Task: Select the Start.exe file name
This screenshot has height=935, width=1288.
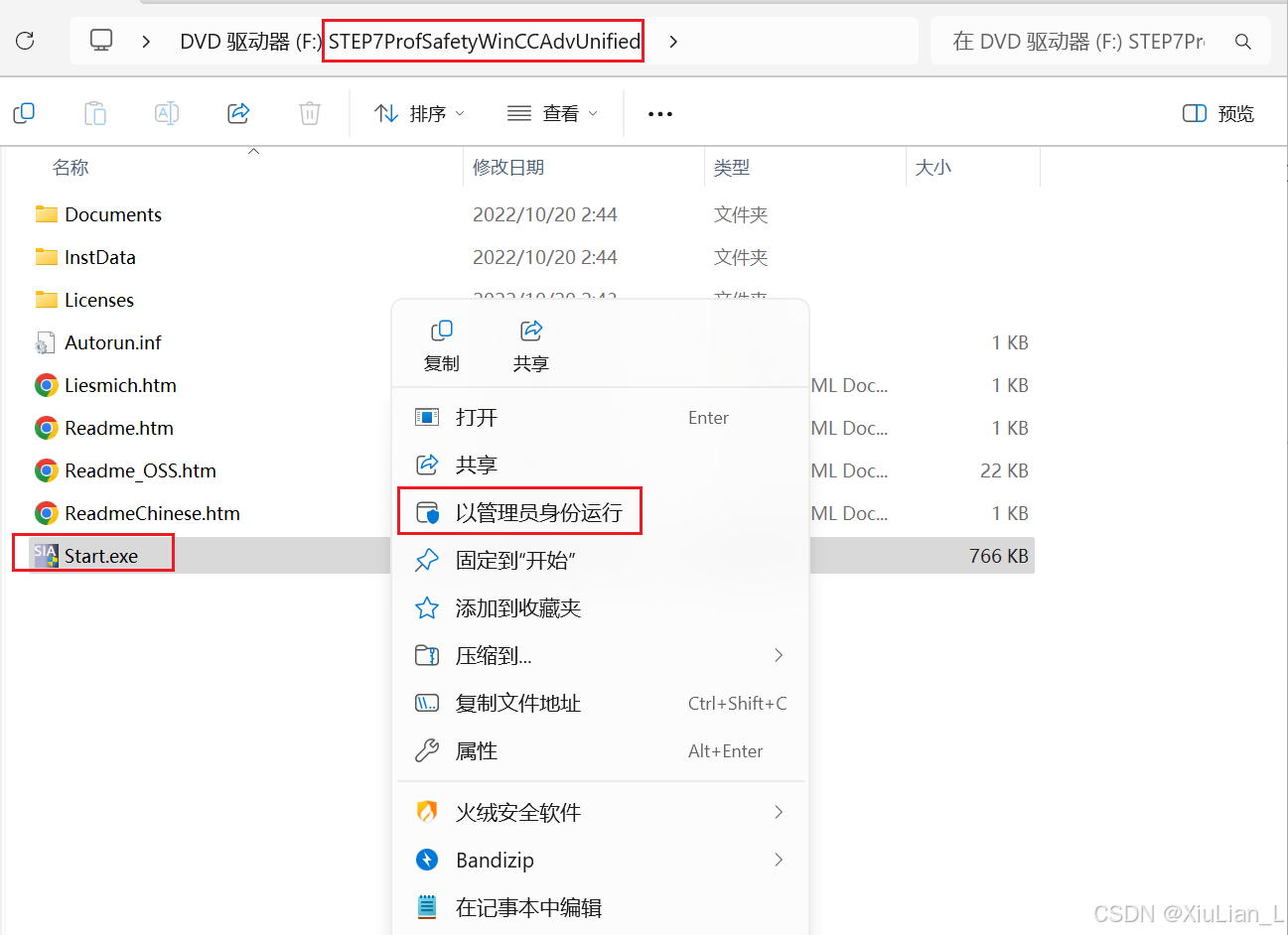Action: pos(101,556)
